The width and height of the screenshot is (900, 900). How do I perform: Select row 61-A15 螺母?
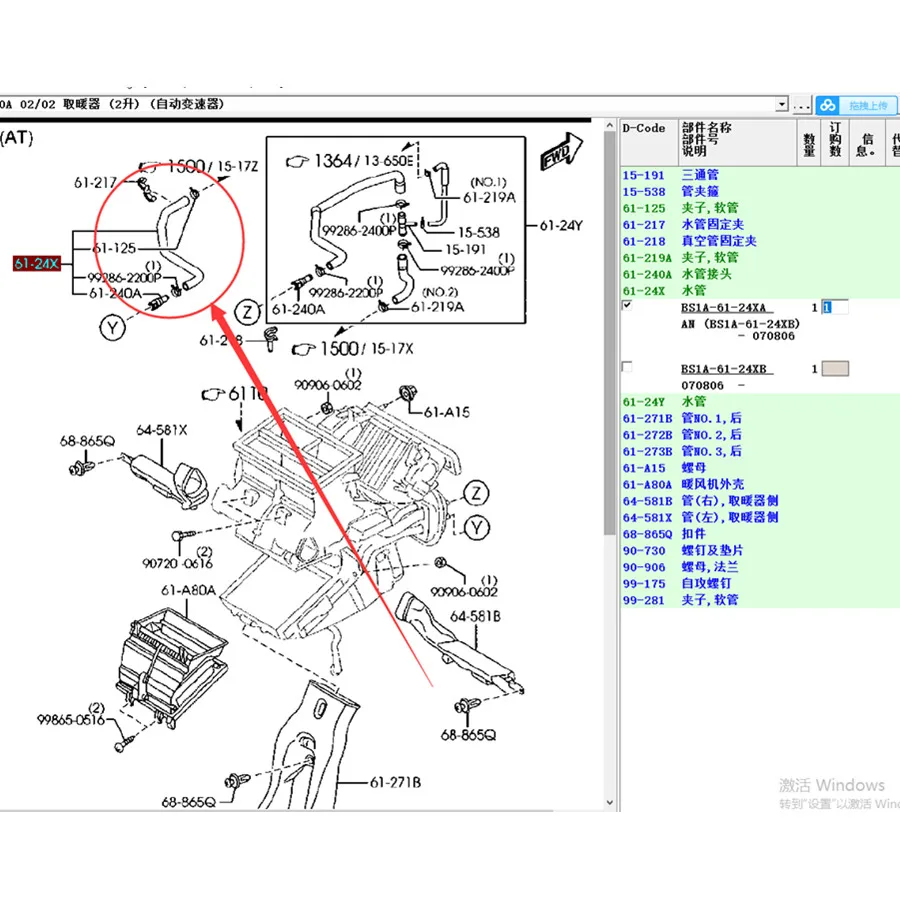[x=760, y=468]
